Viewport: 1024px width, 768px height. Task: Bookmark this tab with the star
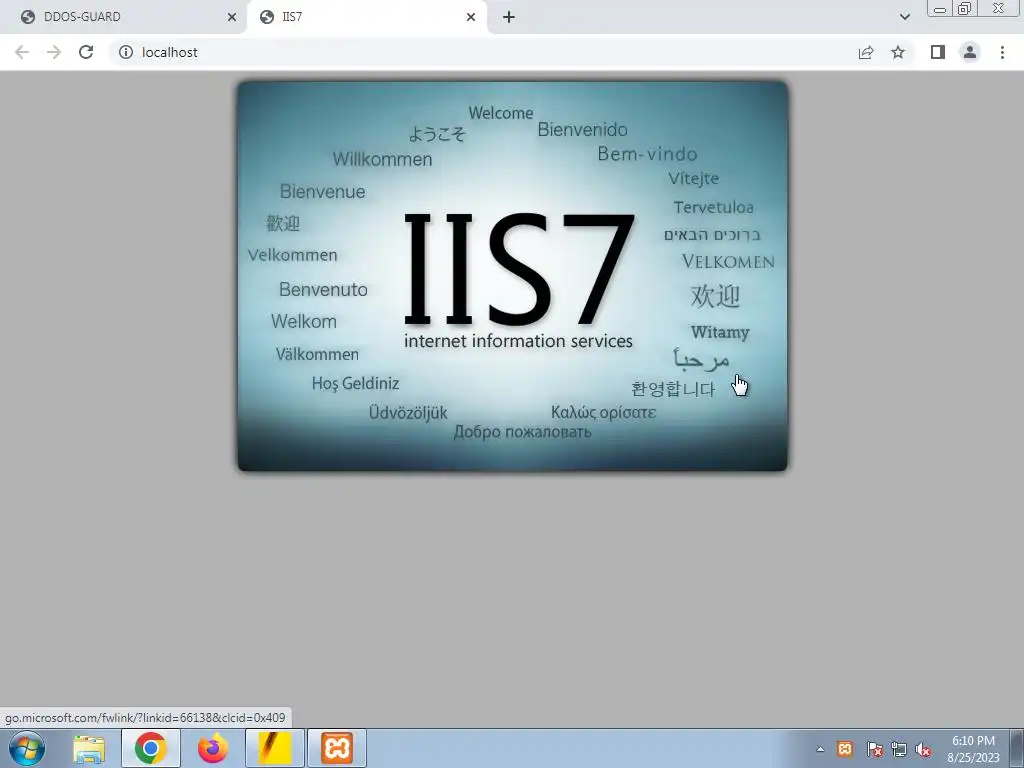(x=898, y=52)
